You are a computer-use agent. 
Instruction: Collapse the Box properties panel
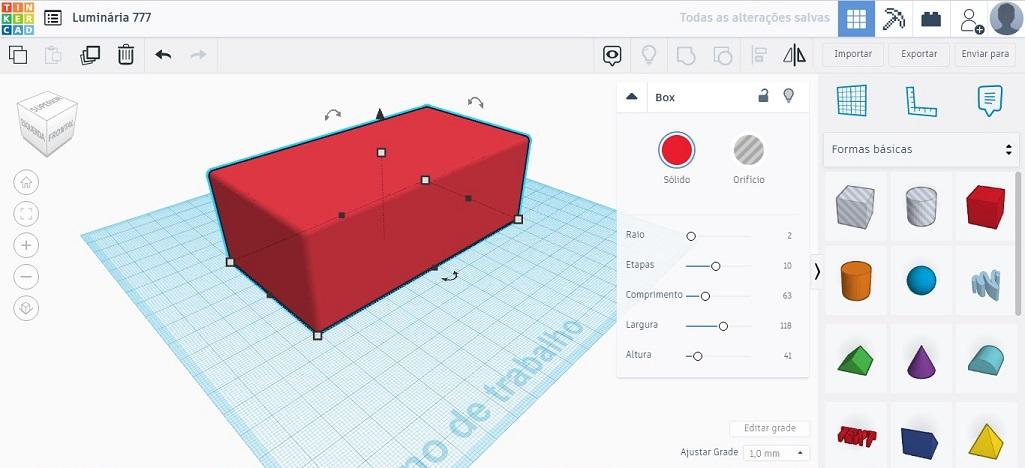pyautogui.click(x=631, y=97)
